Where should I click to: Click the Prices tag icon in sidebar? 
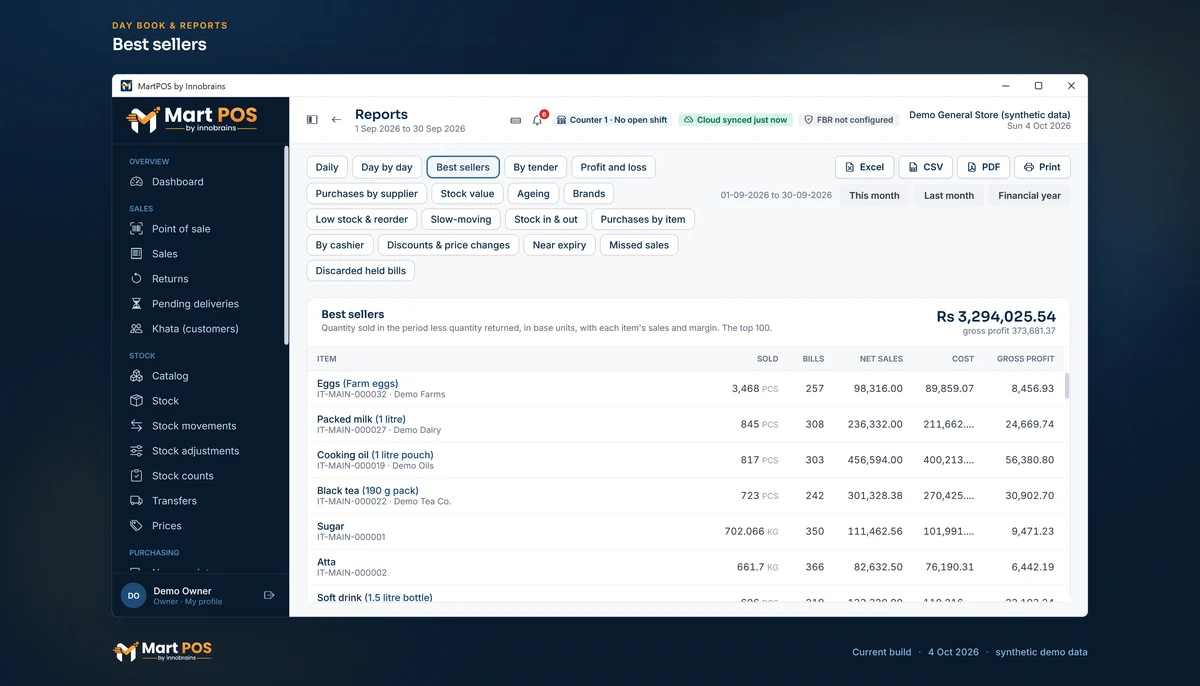(x=136, y=526)
